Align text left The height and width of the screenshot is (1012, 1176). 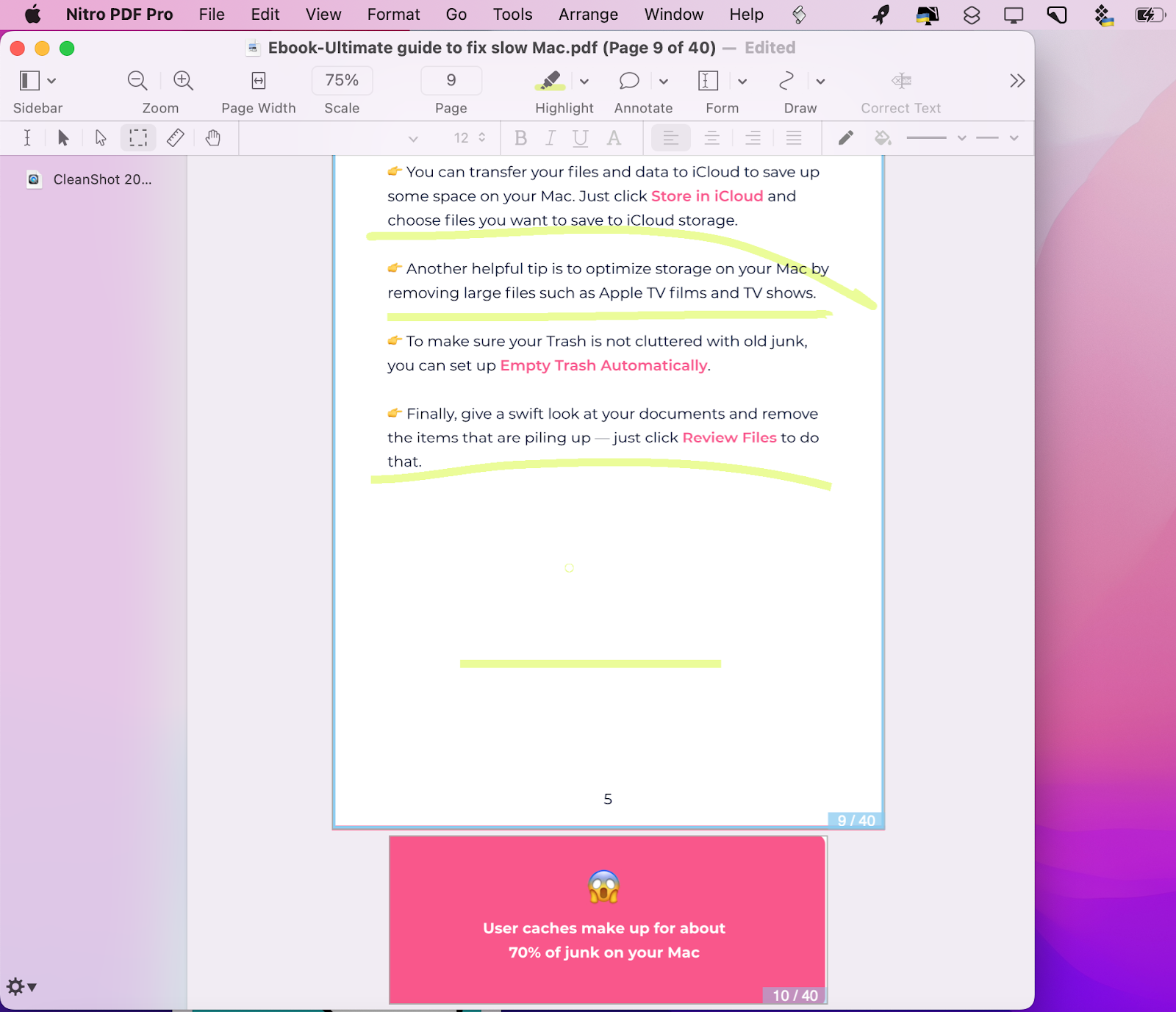(671, 137)
